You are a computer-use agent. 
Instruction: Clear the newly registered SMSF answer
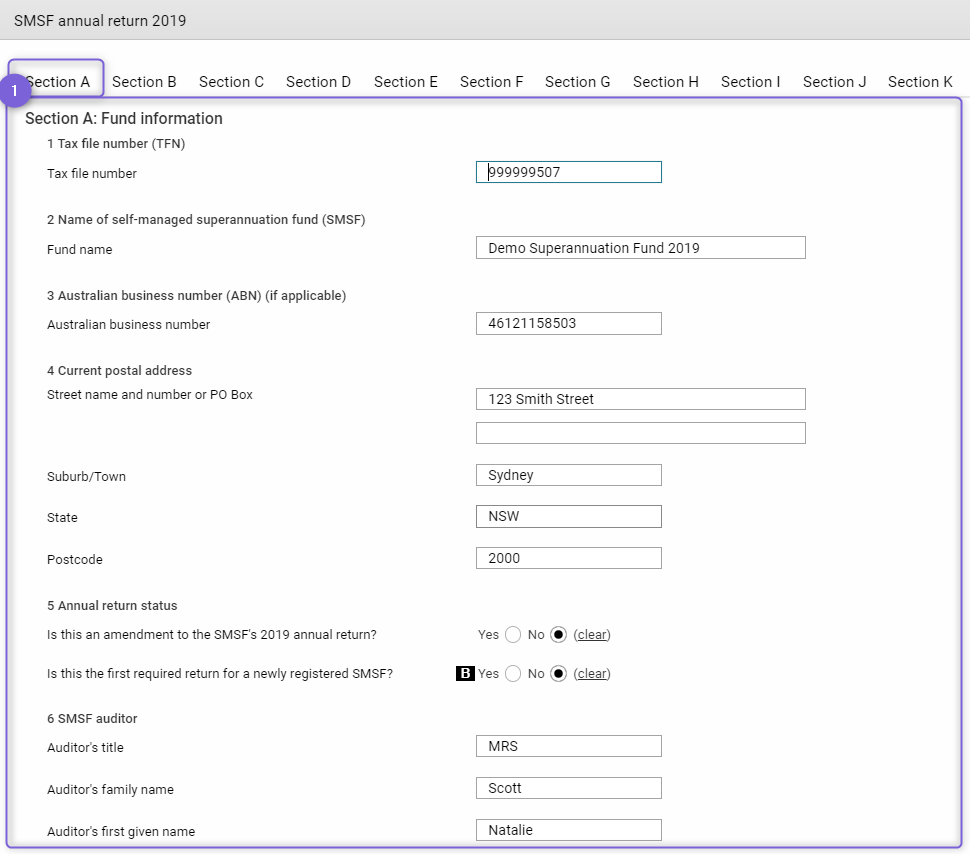click(x=592, y=674)
